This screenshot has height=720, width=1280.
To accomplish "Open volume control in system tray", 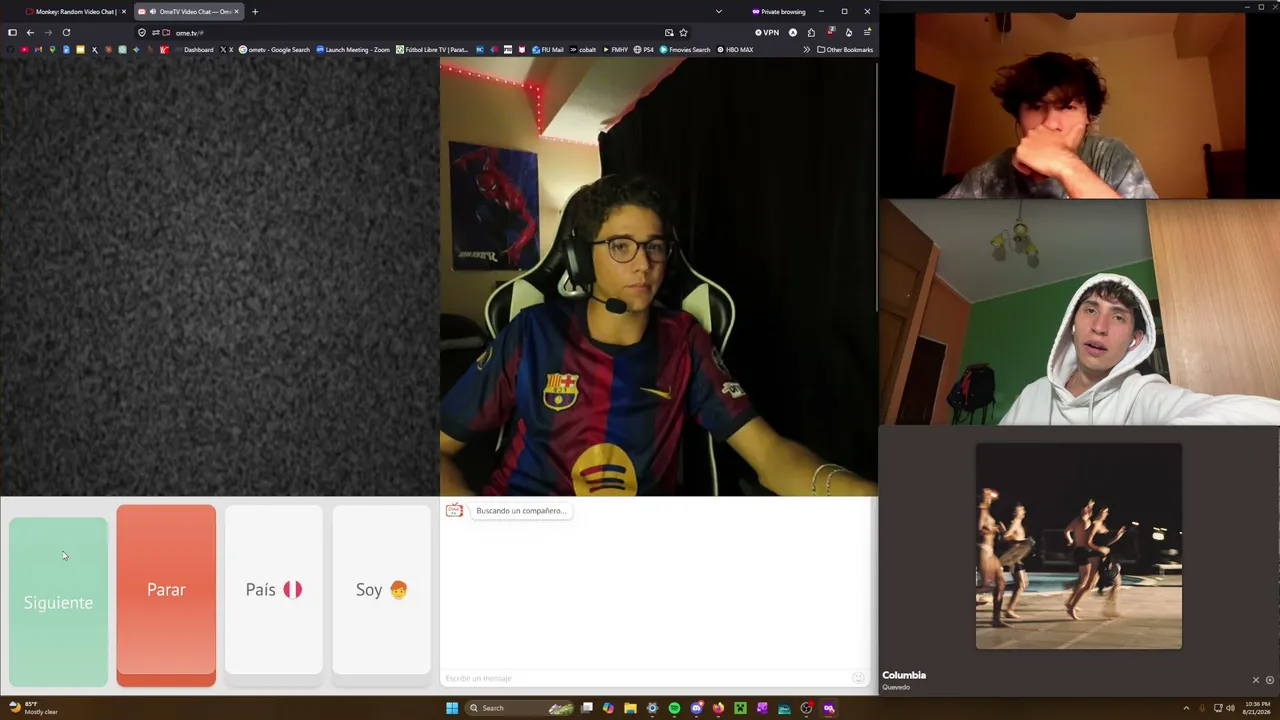I will [x=1231, y=708].
